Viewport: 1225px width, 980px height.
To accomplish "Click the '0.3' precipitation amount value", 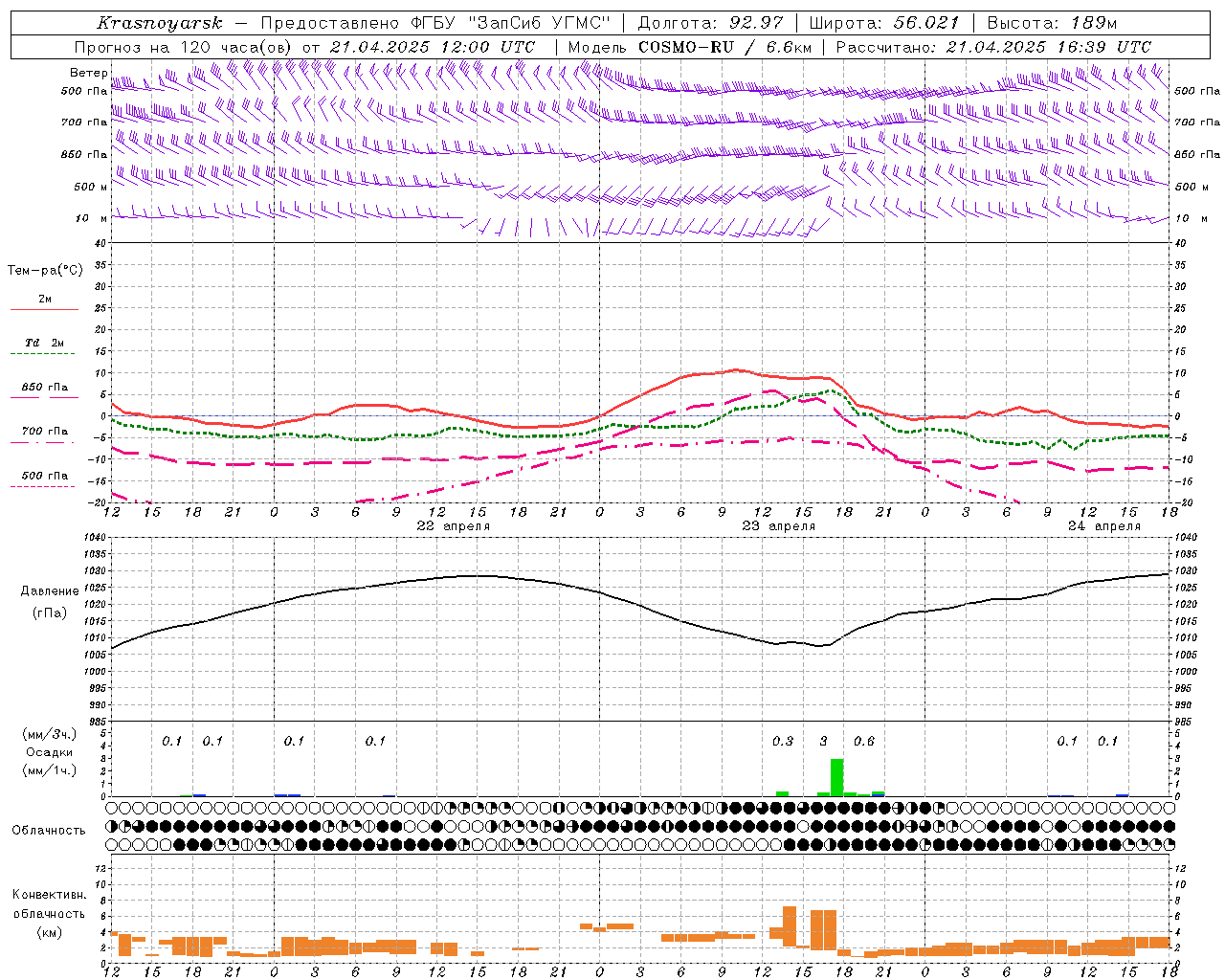I will tap(783, 742).
